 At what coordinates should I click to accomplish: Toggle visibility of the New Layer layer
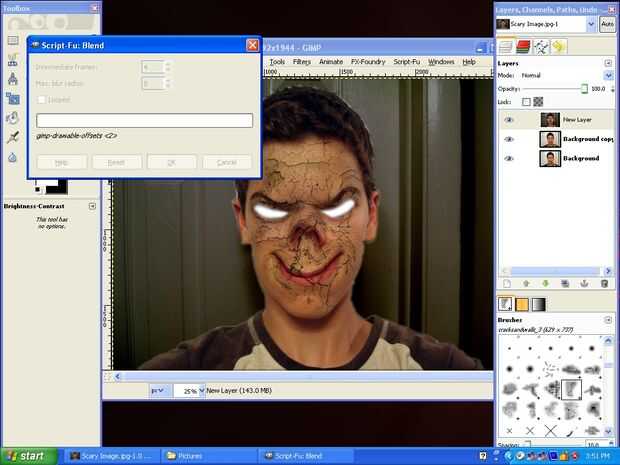click(509, 120)
